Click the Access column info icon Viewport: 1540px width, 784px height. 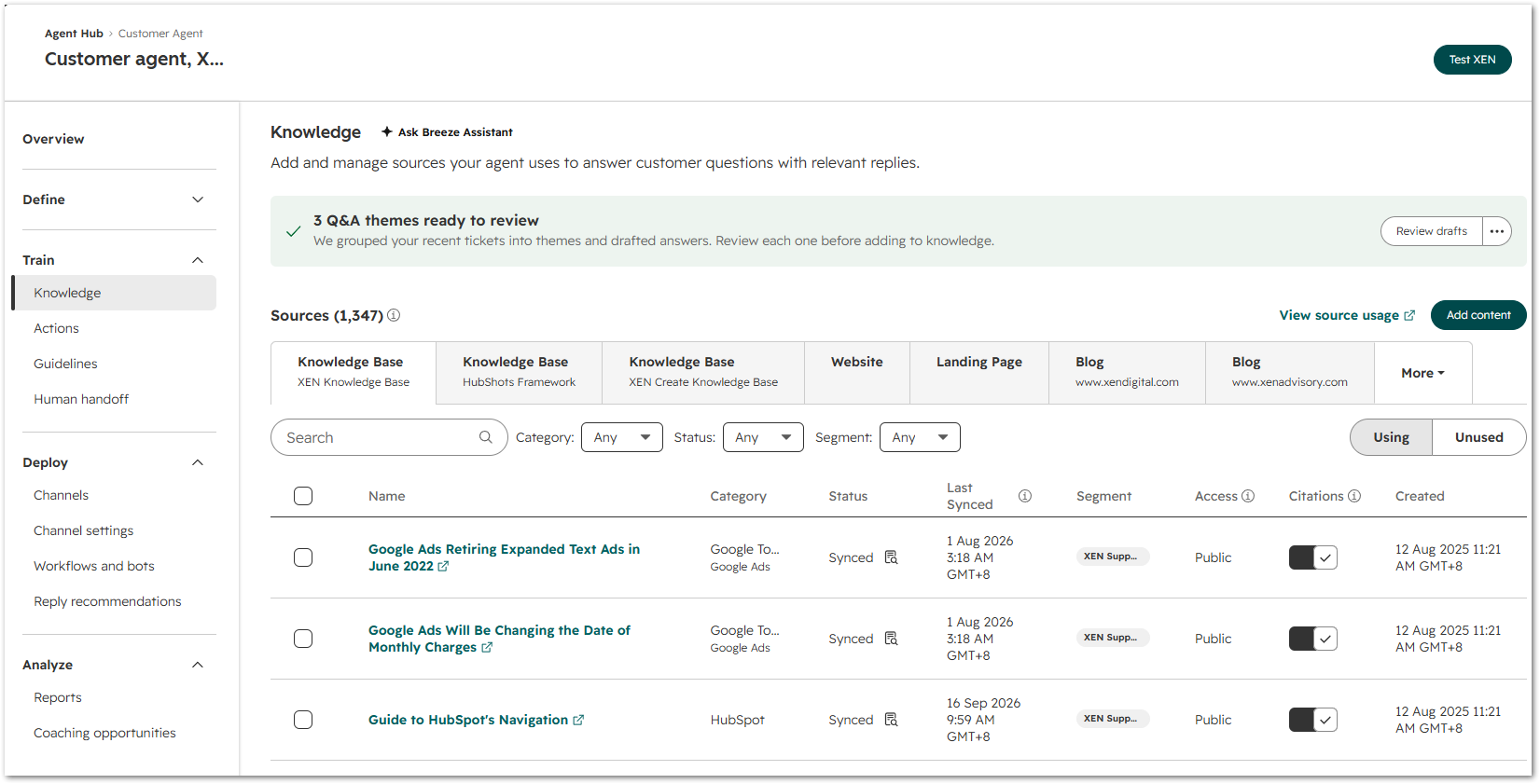(1248, 496)
